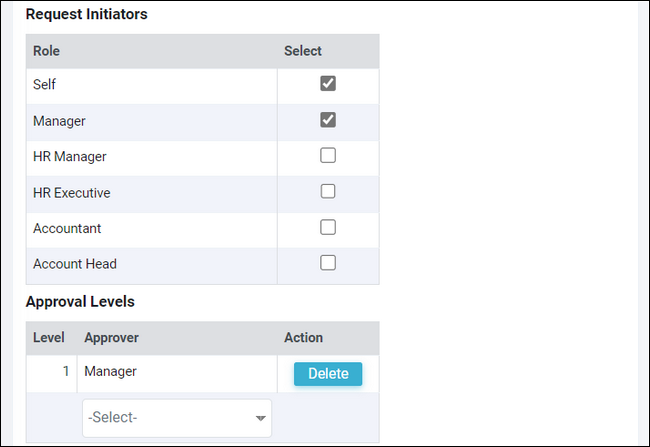Viewport: 650px width, 447px height.
Task: Uncheck the Manager initiator checkbox
Action: click(328, 120)
